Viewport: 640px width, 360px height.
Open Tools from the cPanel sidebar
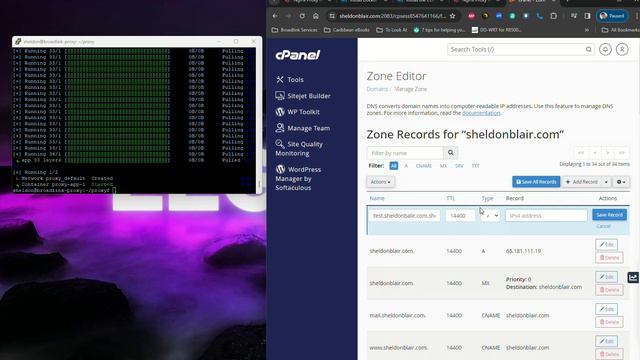(x=289, y=80)
